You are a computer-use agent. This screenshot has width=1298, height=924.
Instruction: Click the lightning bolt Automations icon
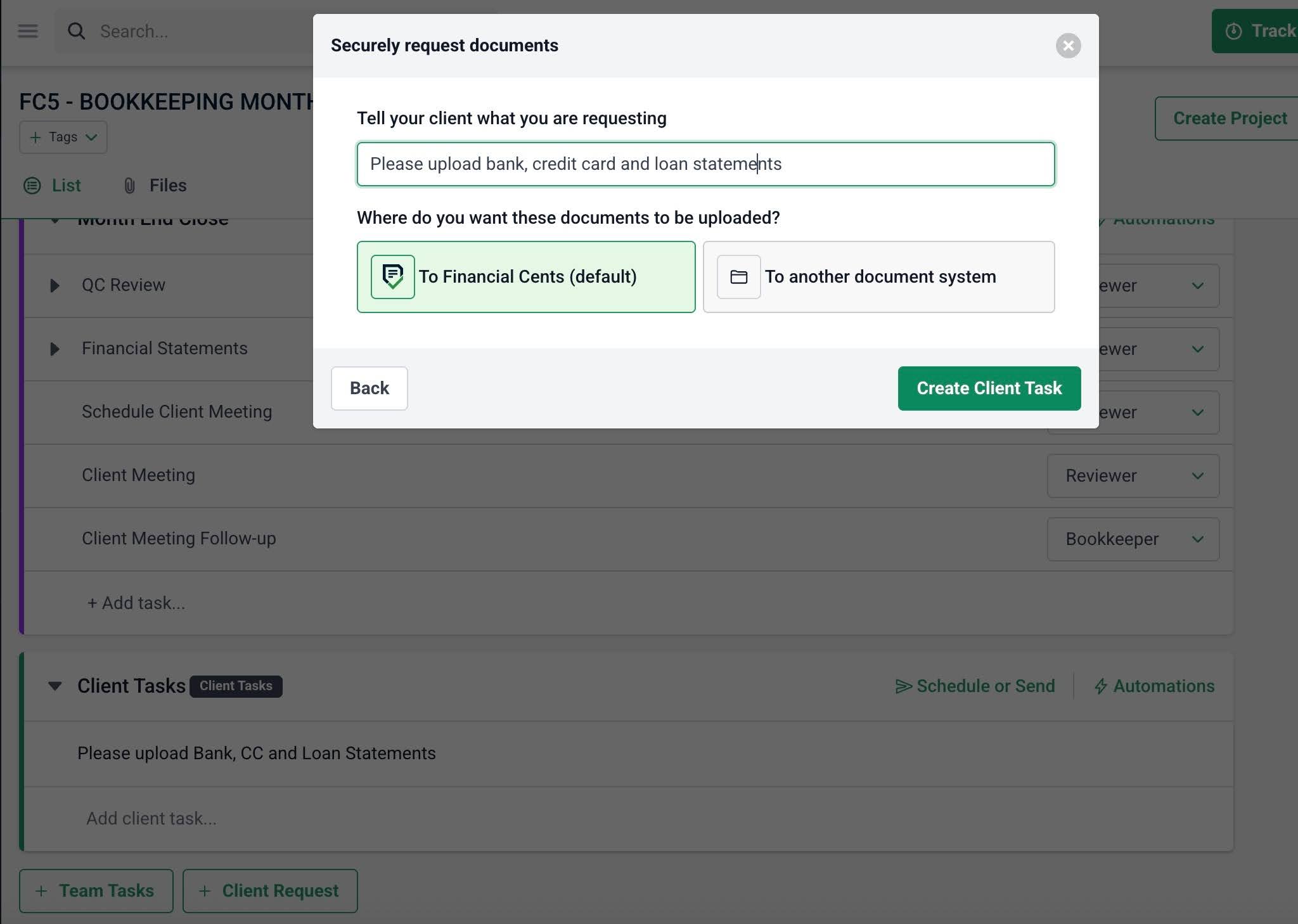click(1101, 686)
